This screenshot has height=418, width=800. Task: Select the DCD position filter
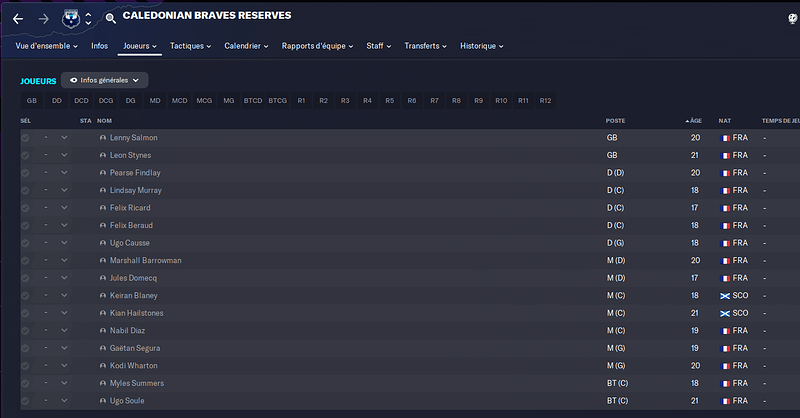[81, 101]
